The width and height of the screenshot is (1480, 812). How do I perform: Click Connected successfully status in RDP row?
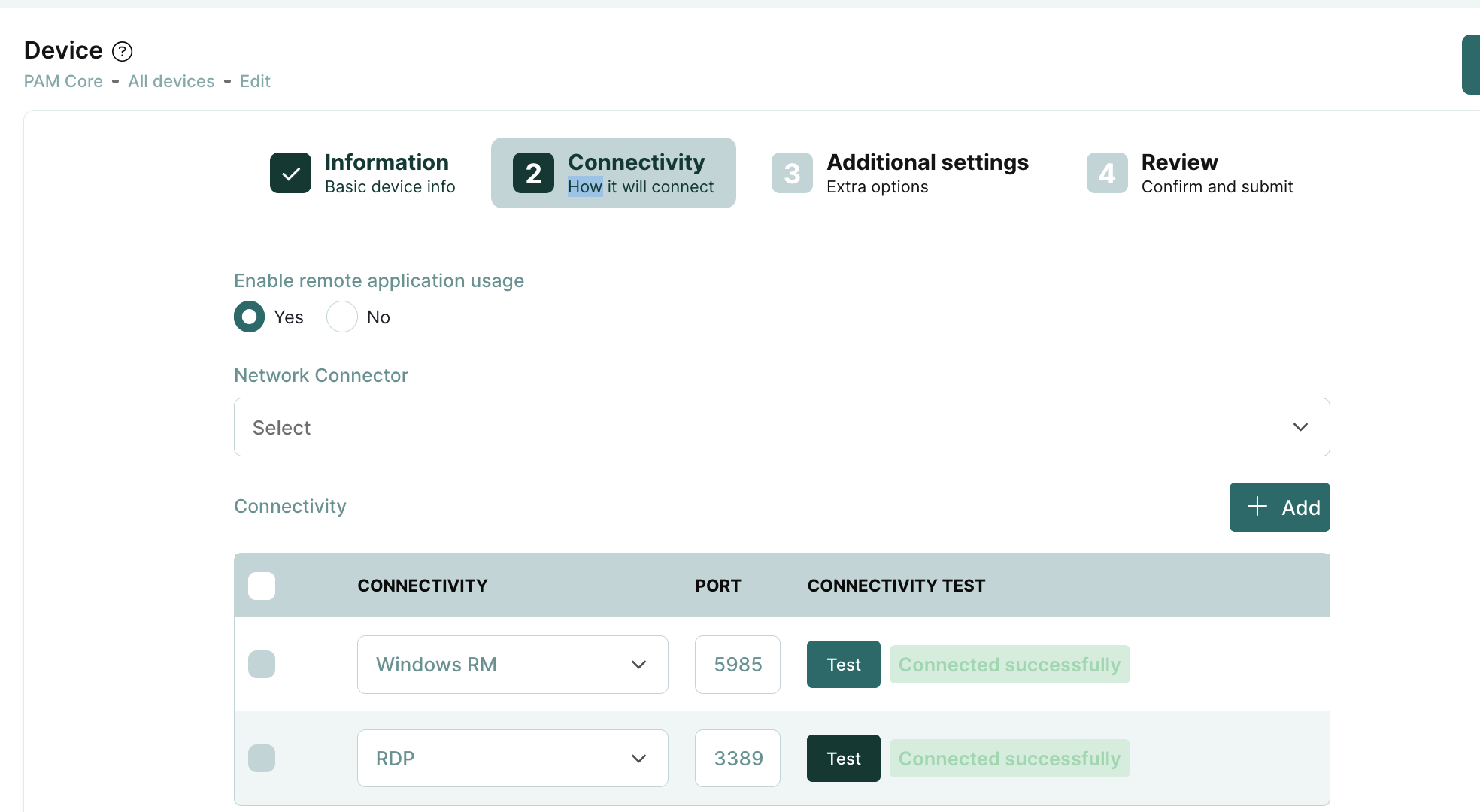click(1009, 758)
